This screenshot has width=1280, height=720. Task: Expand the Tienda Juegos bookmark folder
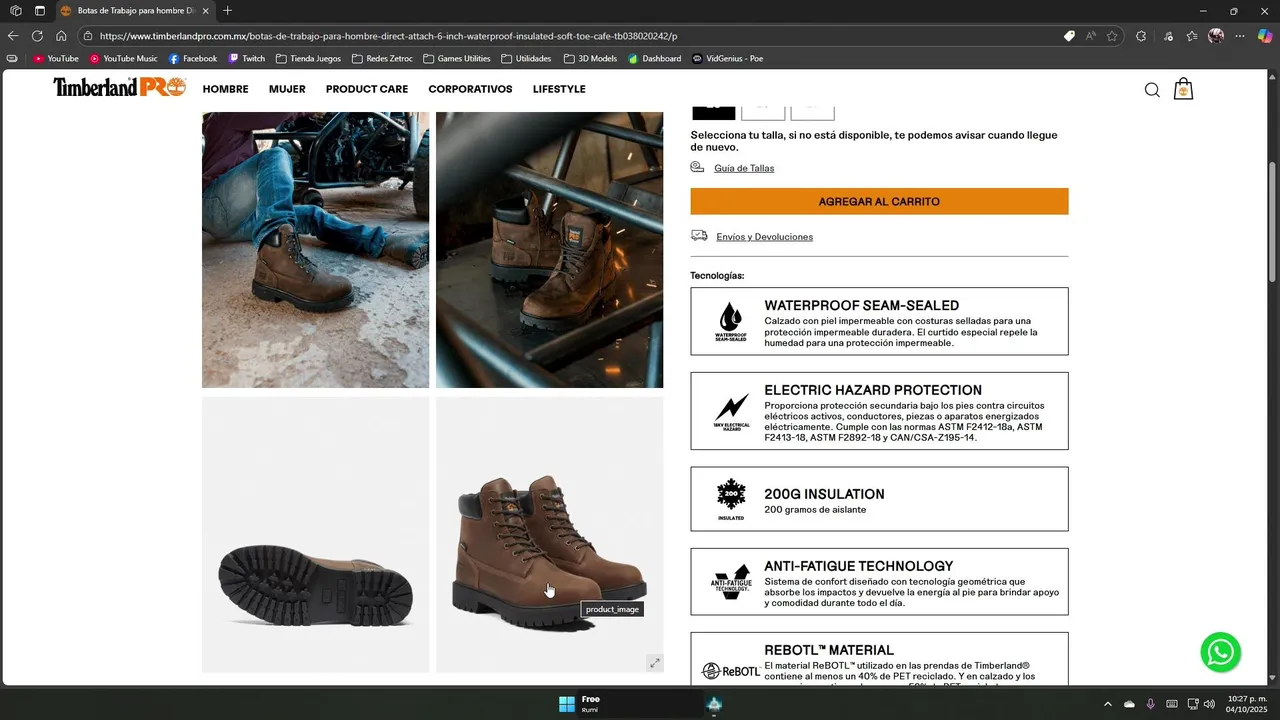[308, 59]
